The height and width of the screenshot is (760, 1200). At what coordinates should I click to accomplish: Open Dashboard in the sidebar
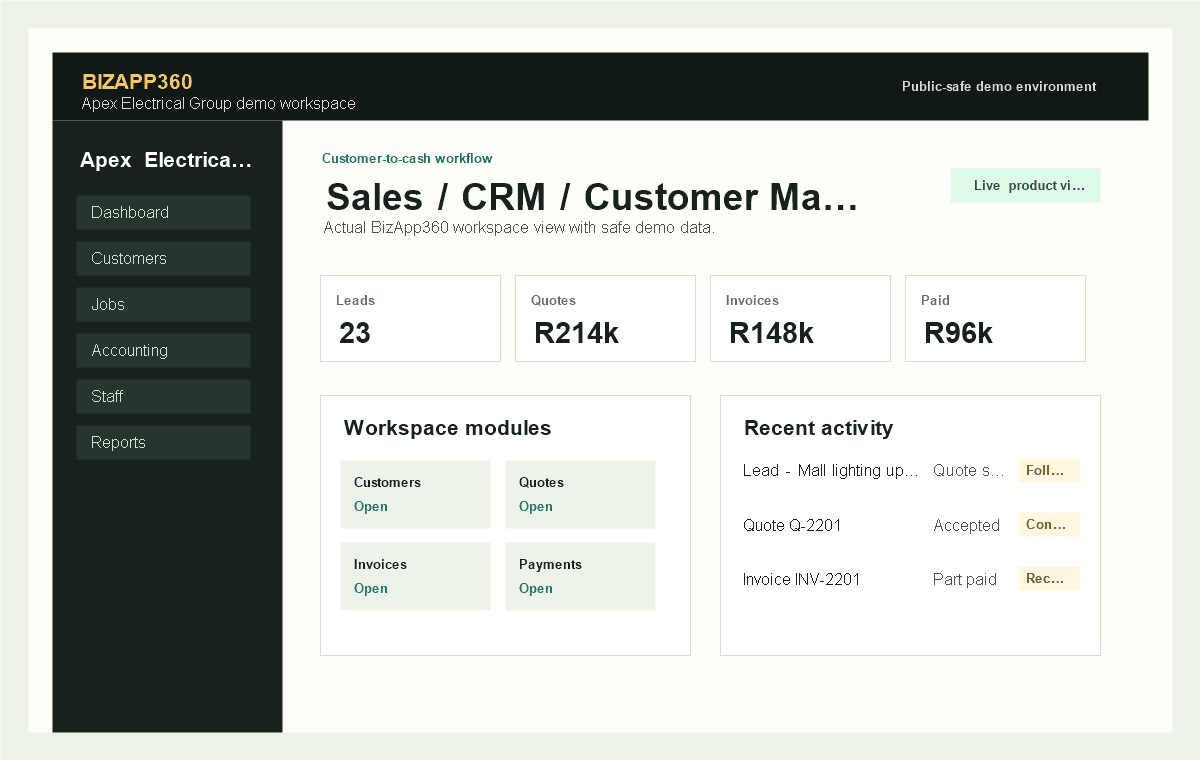(163, 212)
